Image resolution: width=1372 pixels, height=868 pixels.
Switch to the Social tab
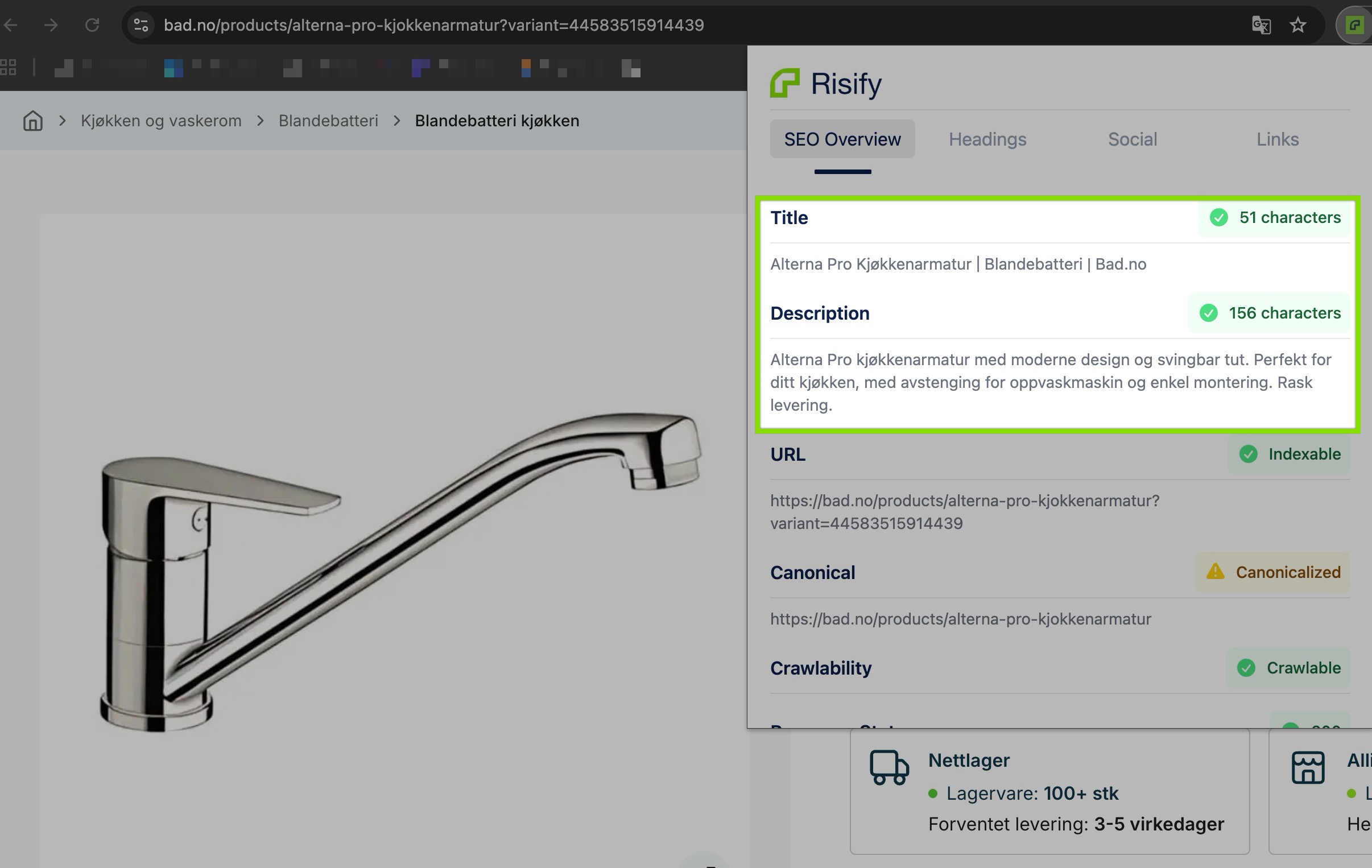pyautogui.click(x=1132, y=139)
